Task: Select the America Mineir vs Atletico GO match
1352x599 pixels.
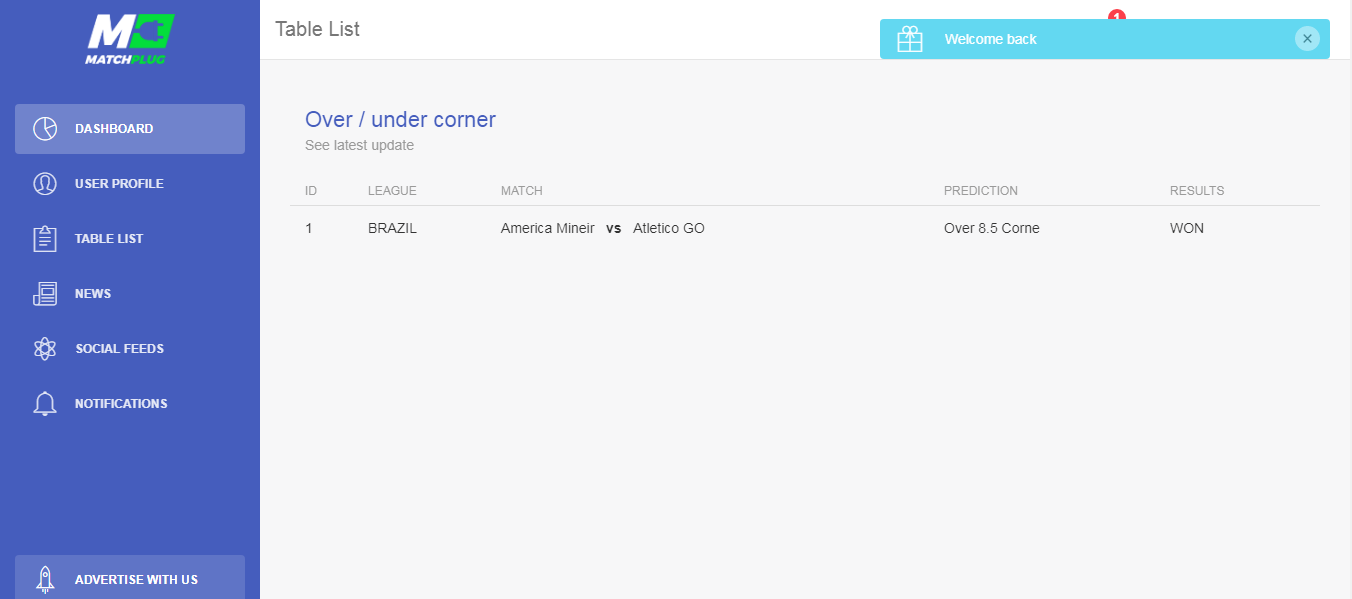Action: 602,229
